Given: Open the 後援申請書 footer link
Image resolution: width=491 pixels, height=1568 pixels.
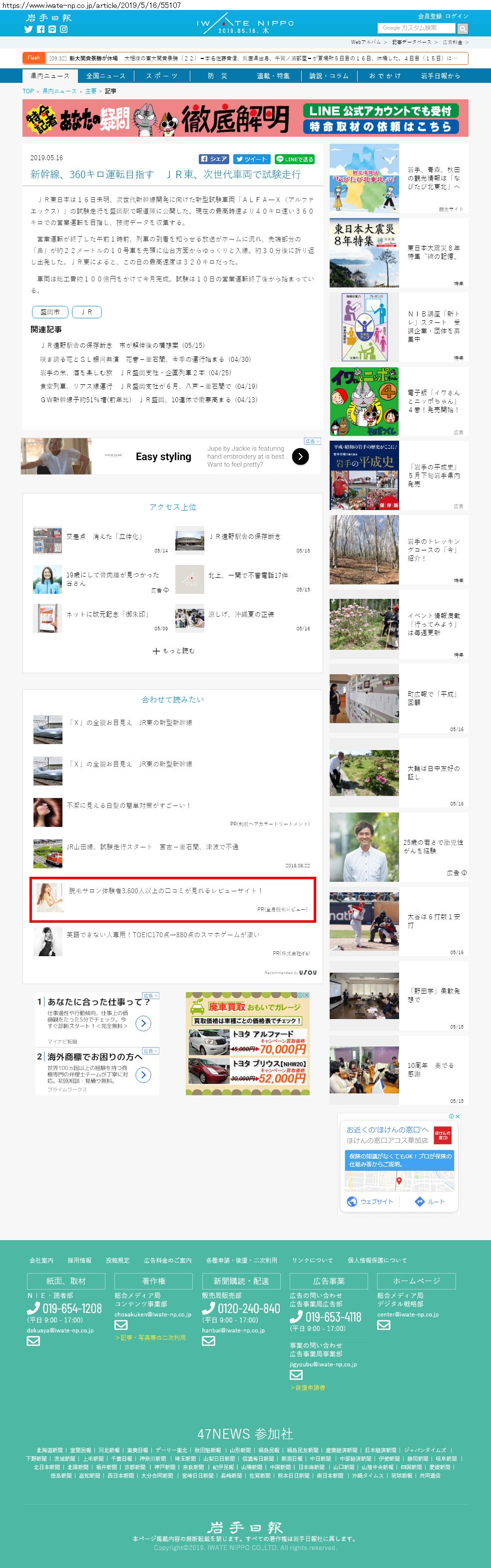Looking at the screenshot, I should 308,1387.
